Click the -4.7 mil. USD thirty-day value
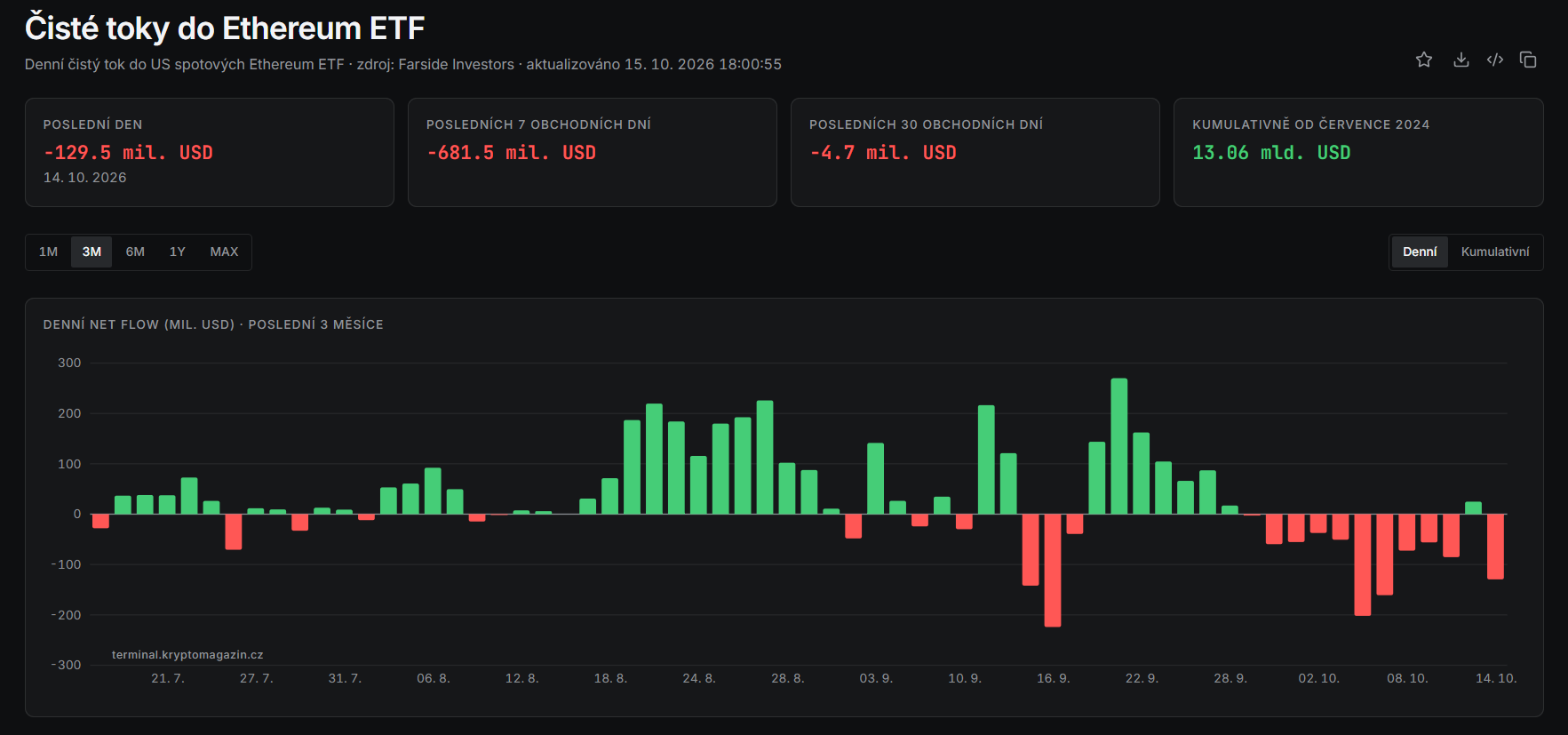Screen dimensions: 1568x735 coord(883,153)
